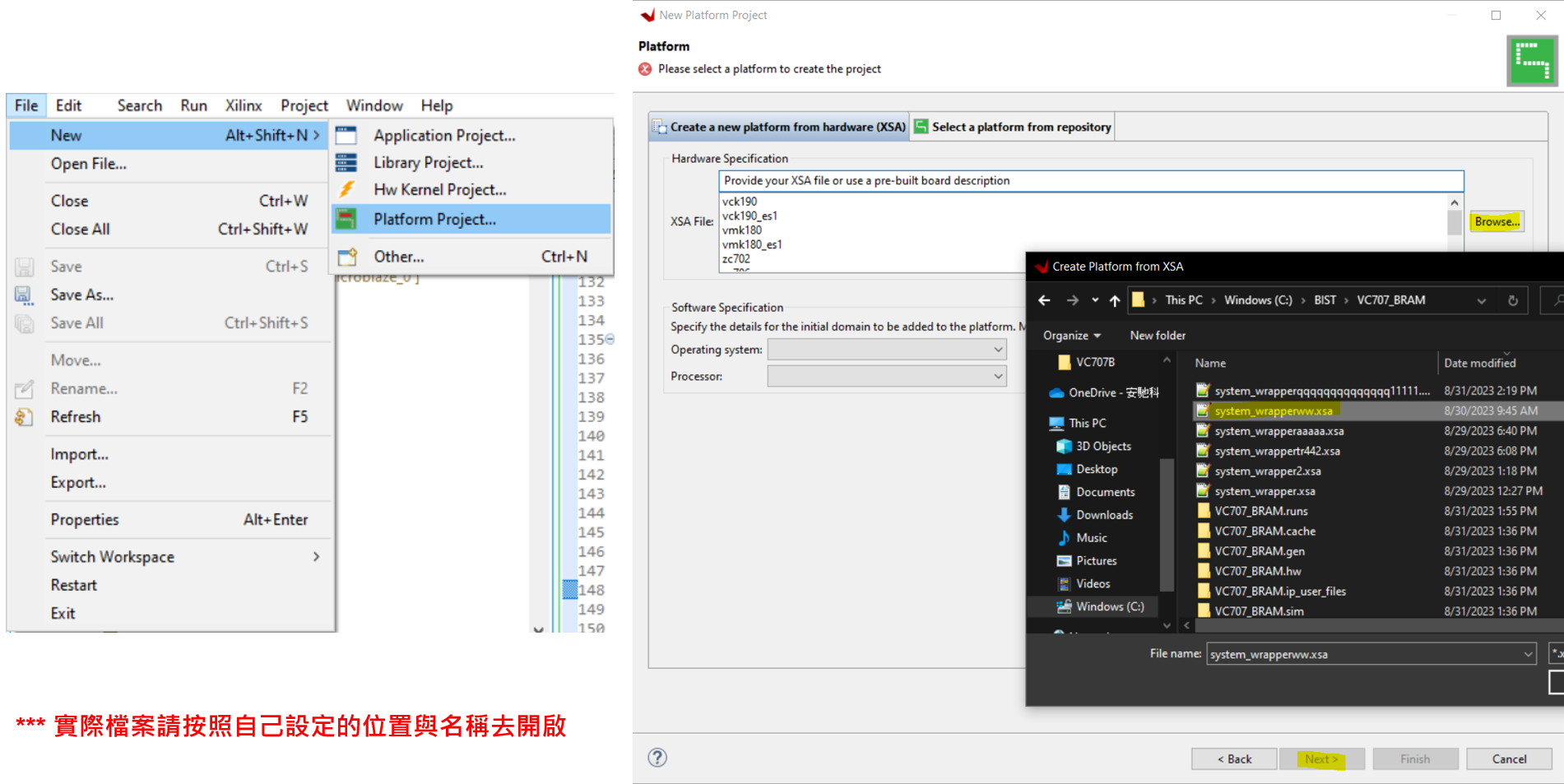Open VC707B folder in navigation pane
Viewport: 1564px width, 784px height.
[x=1086, y=362]
